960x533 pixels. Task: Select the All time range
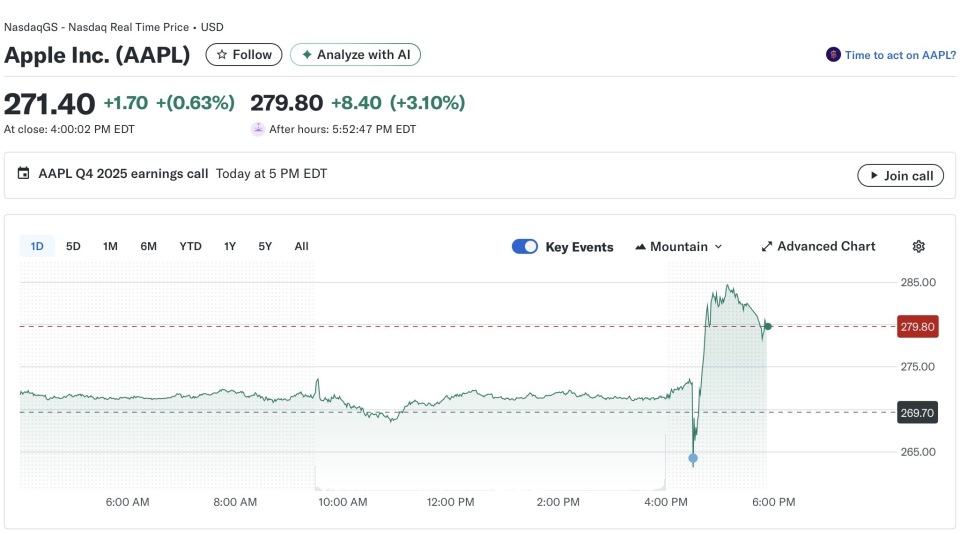[301, 246]
